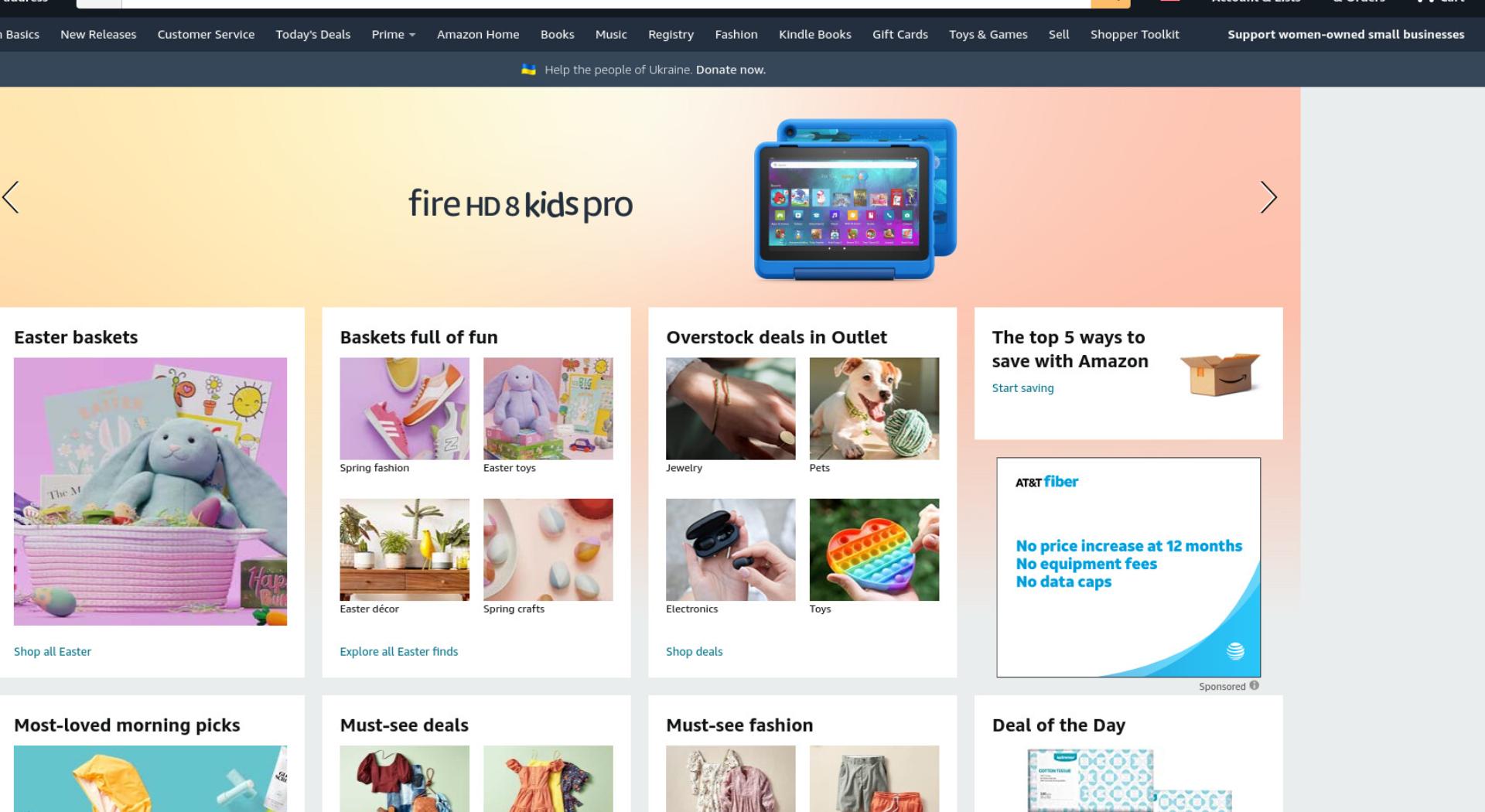Expand the Prime dropdown menu

(393, 35)
